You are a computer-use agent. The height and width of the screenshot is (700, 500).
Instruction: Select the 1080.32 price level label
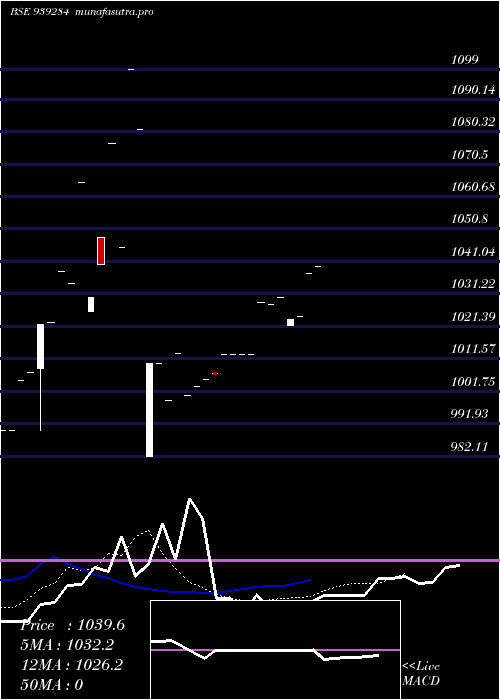pos(473,121)
